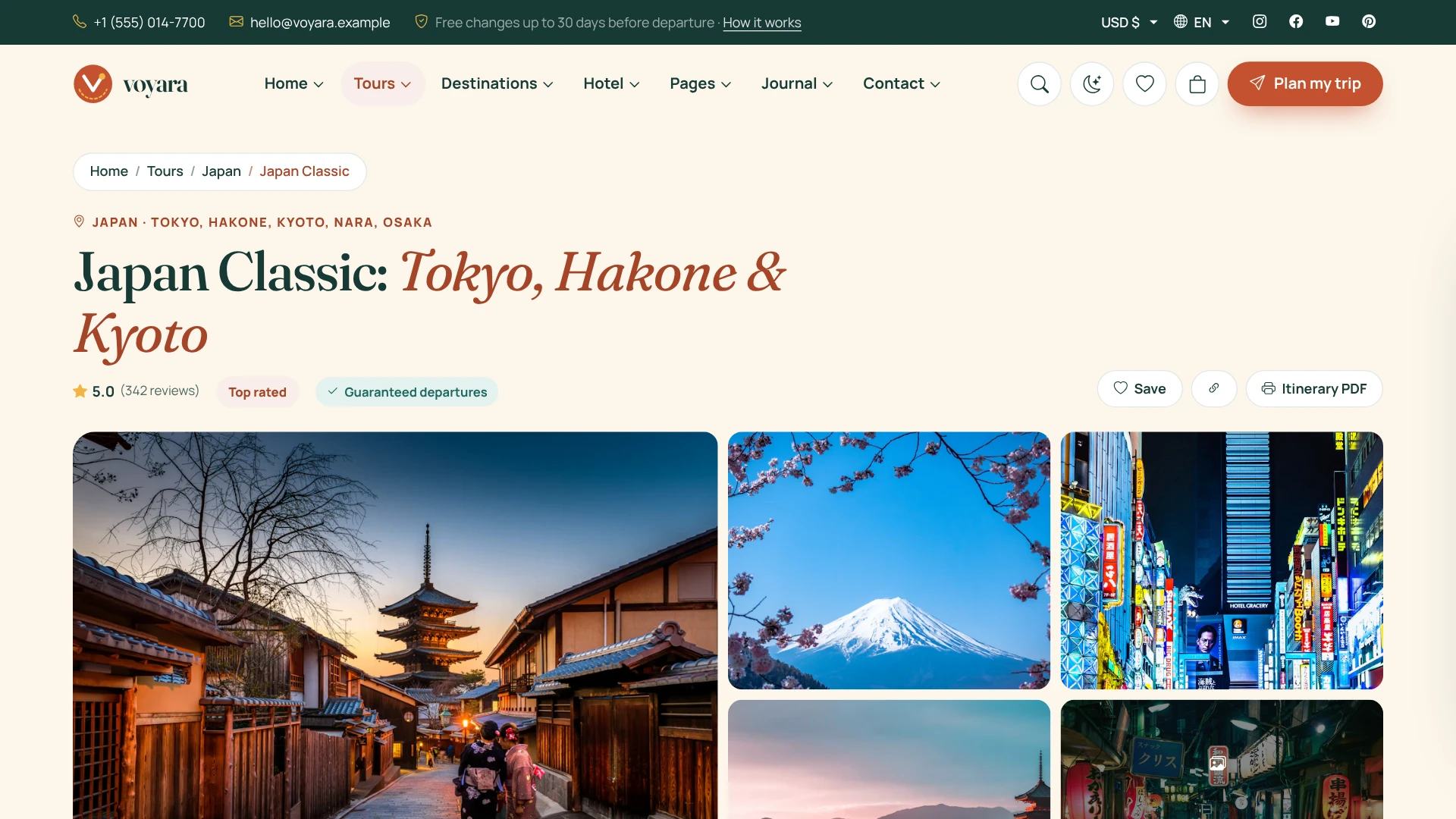Open the pink sunset pagoda photo
The width and height of the screenshot is (1456, 819).
tap(889, 759)
